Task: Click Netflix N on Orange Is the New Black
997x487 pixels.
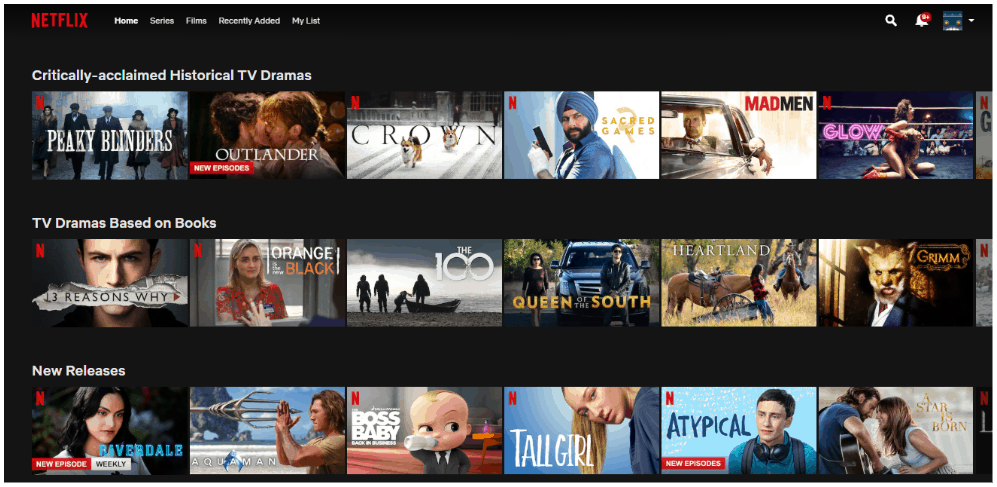Action: [198, 250]
